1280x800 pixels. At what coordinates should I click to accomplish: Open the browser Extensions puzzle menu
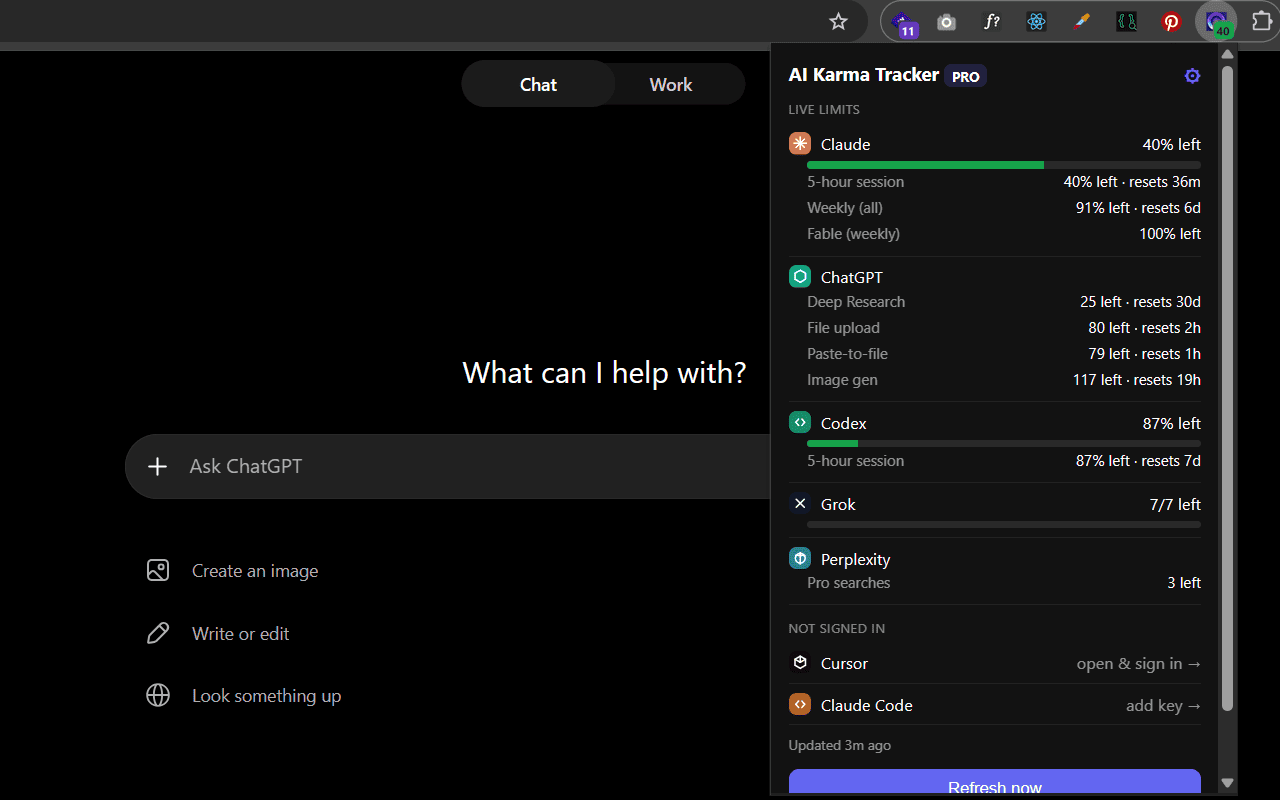[1261, 21]
